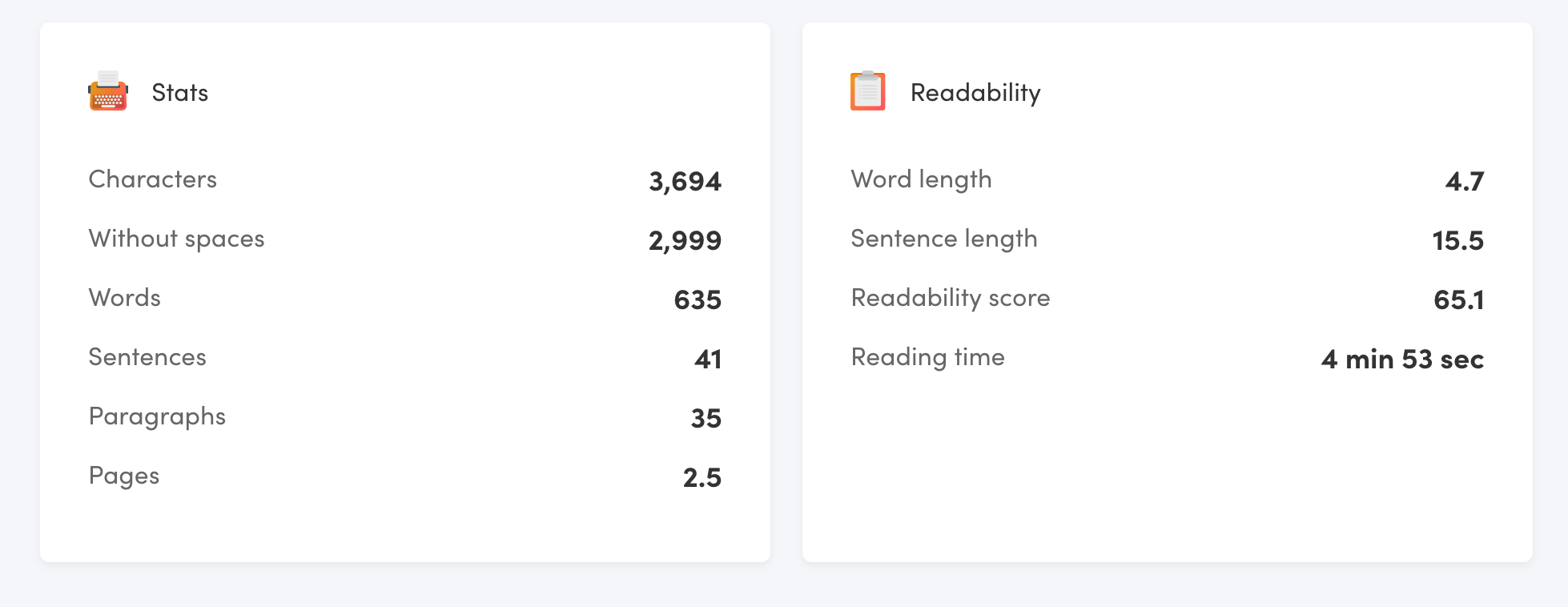
Task: Select the 635 words count
Action: coord(698,300)
